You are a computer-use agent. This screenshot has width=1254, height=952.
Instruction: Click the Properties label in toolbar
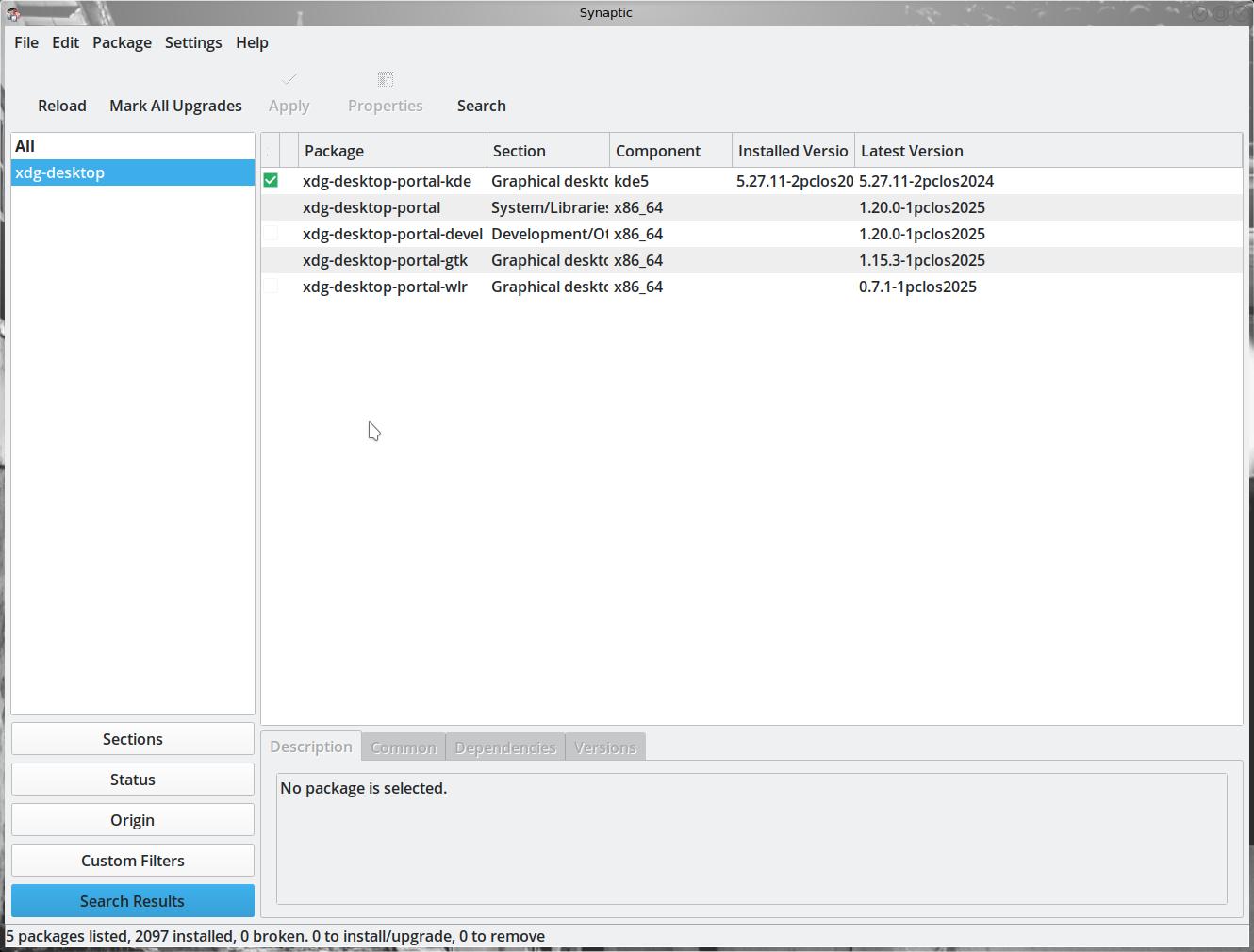(386, 106)
